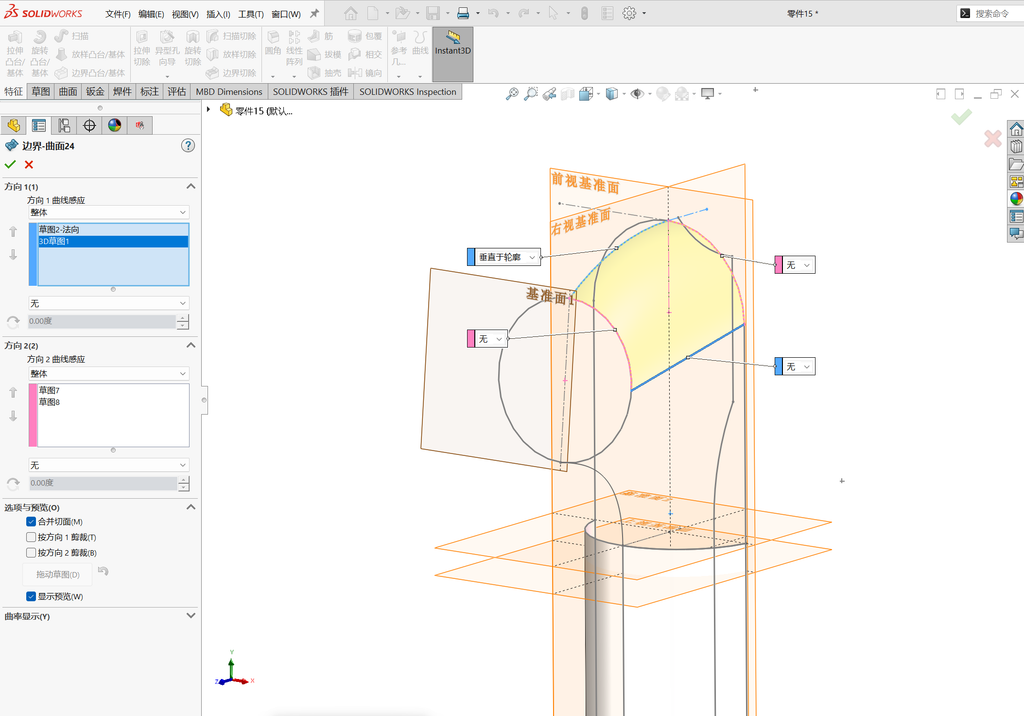Open Direction 1 tangent type 无 dropdown

tap(108, 303)
